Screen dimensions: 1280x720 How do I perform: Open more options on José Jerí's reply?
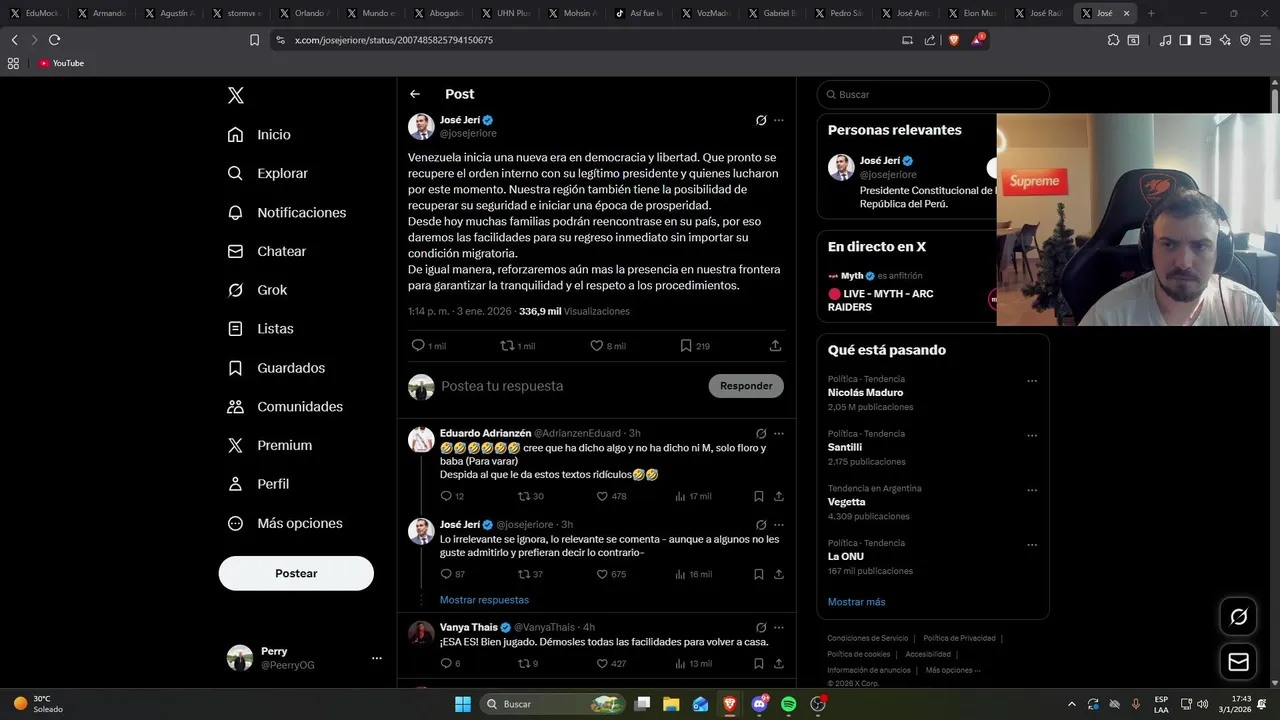[x=779, y=524]
